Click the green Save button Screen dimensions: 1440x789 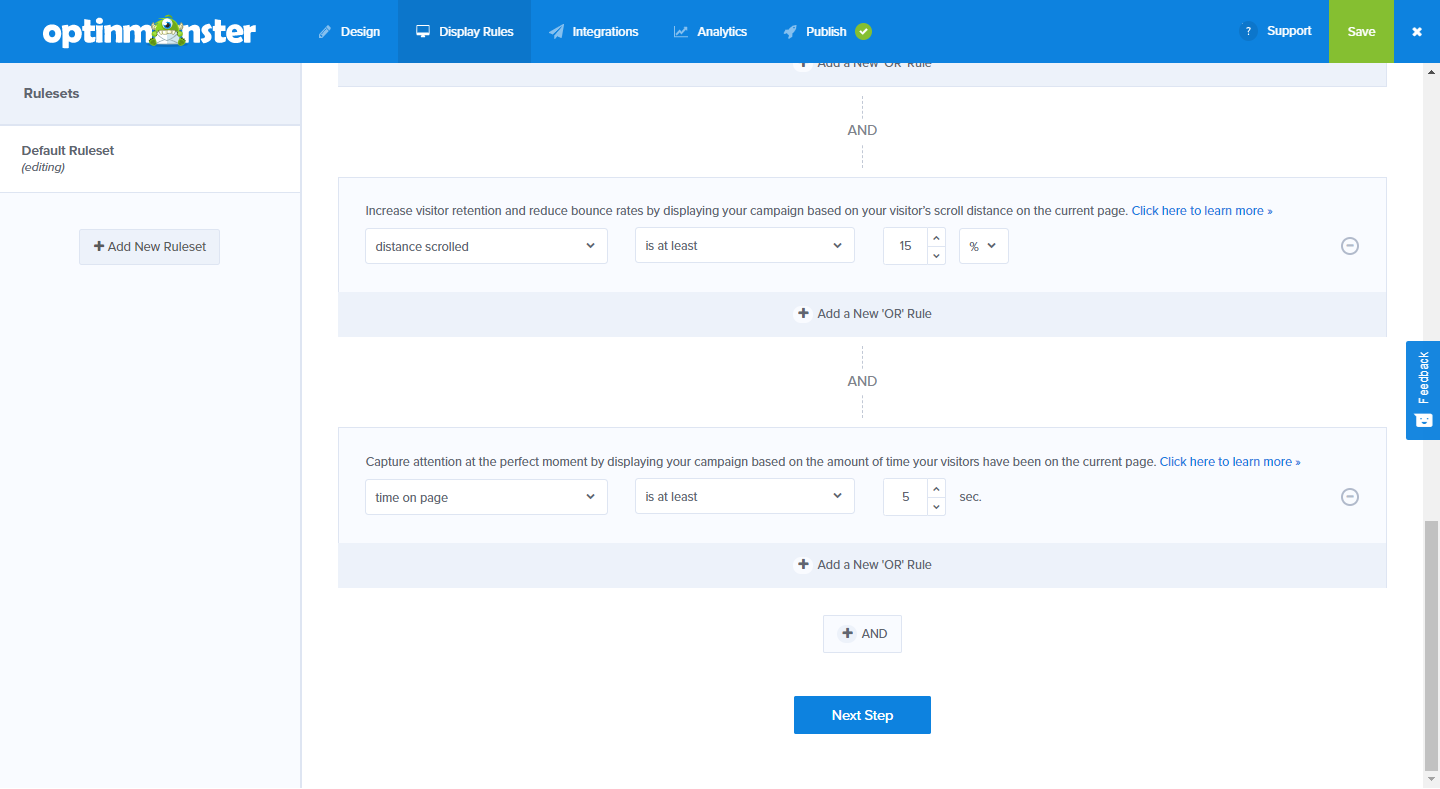1361,31
